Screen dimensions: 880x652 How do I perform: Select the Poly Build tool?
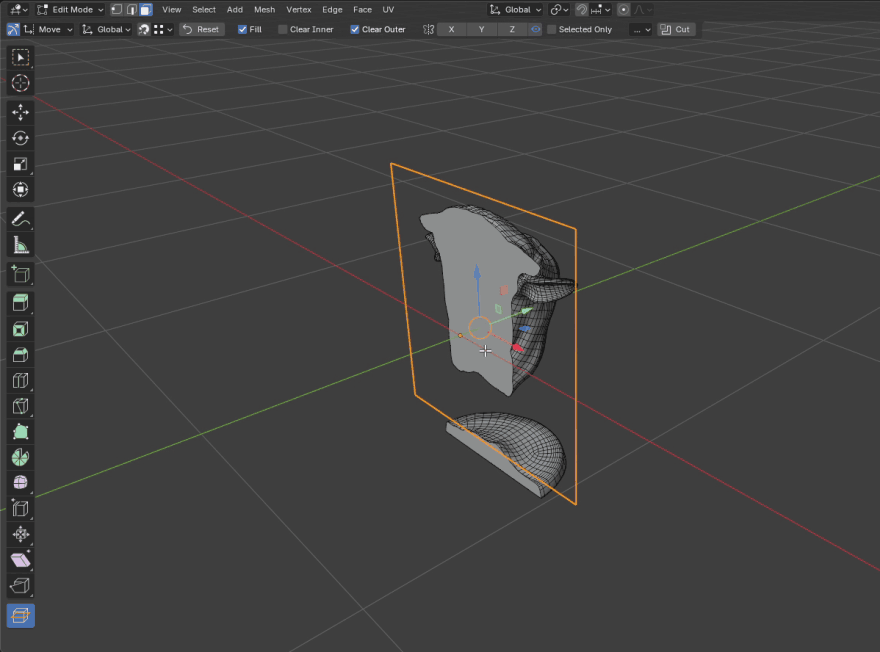(20, 432)
